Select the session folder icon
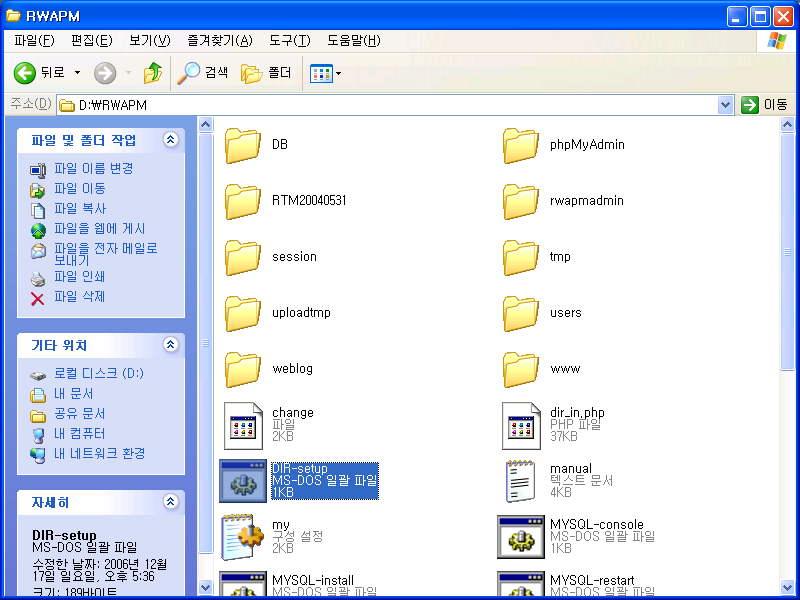800x600 pixels. (243, 258)
